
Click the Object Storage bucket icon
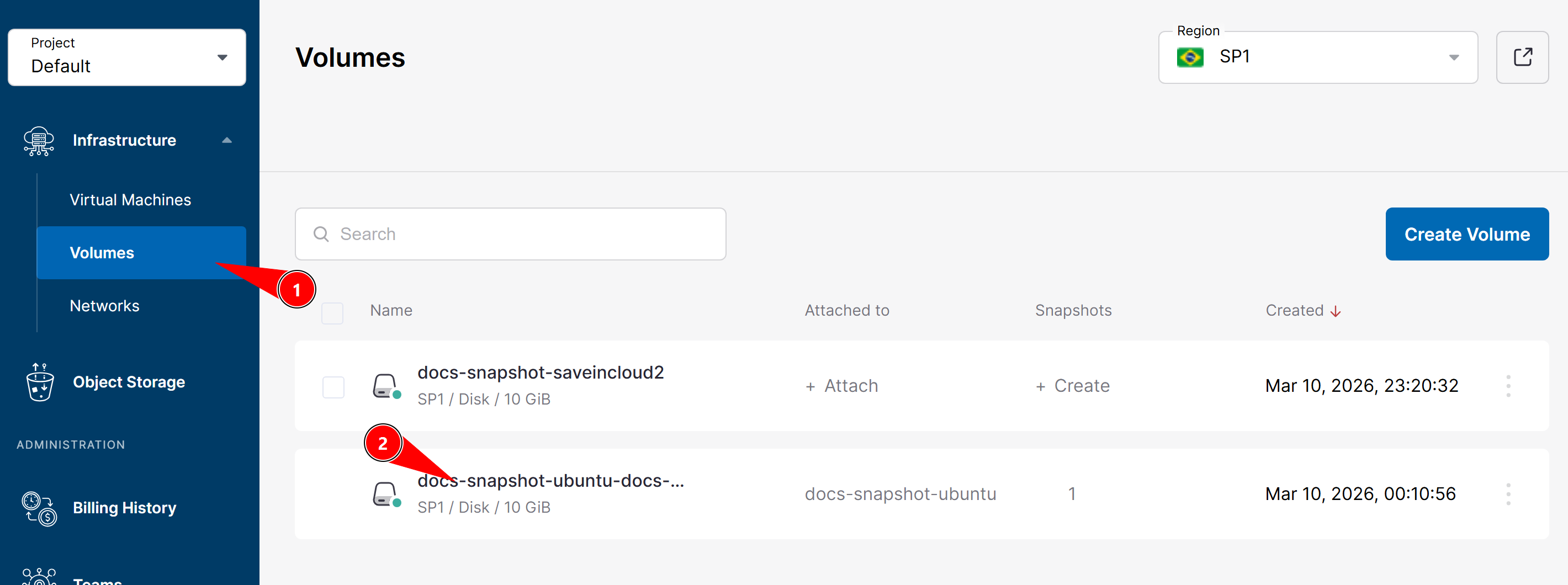point(40,382)
